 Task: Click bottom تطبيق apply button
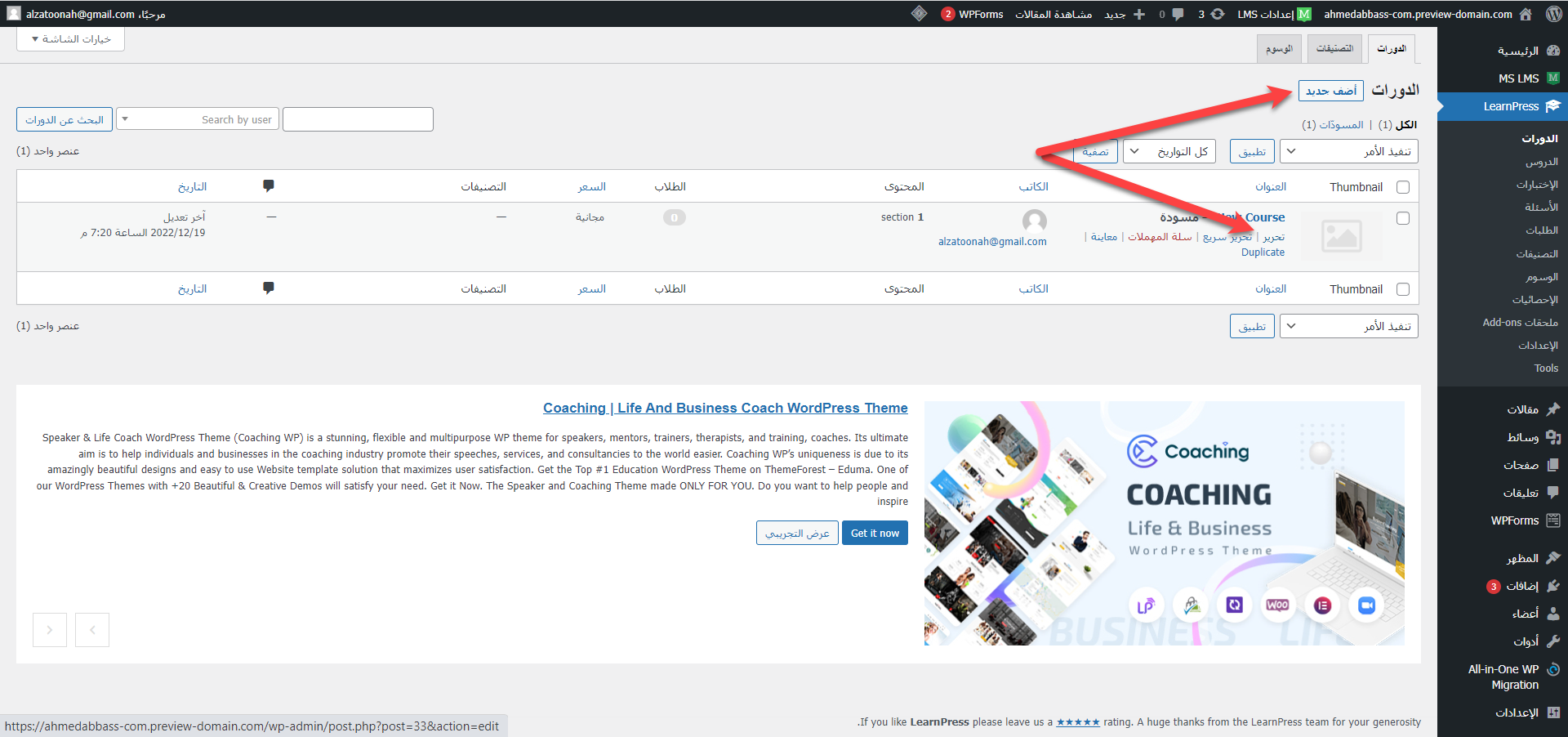(x=1252, y=326)
